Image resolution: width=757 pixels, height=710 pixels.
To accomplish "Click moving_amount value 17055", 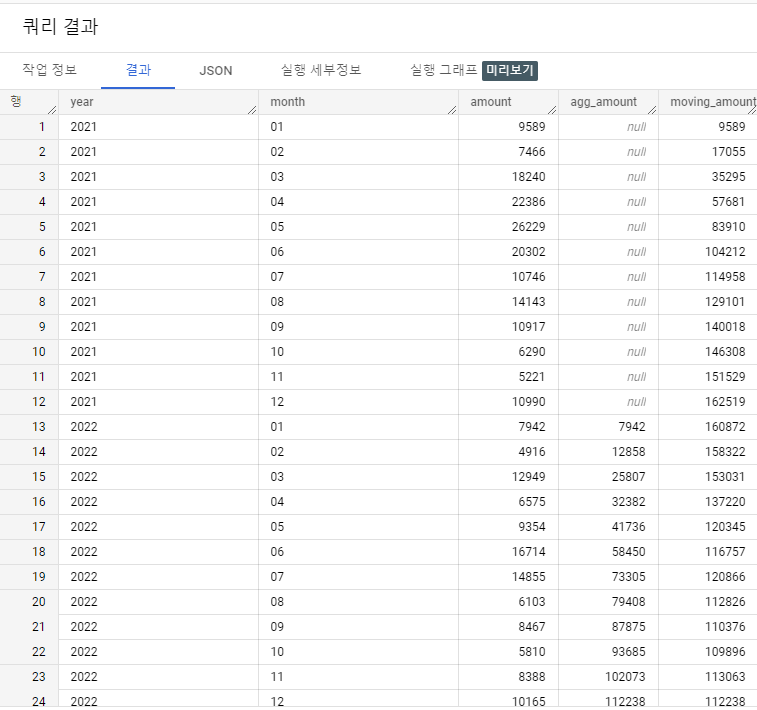I will tap(729, 152).
